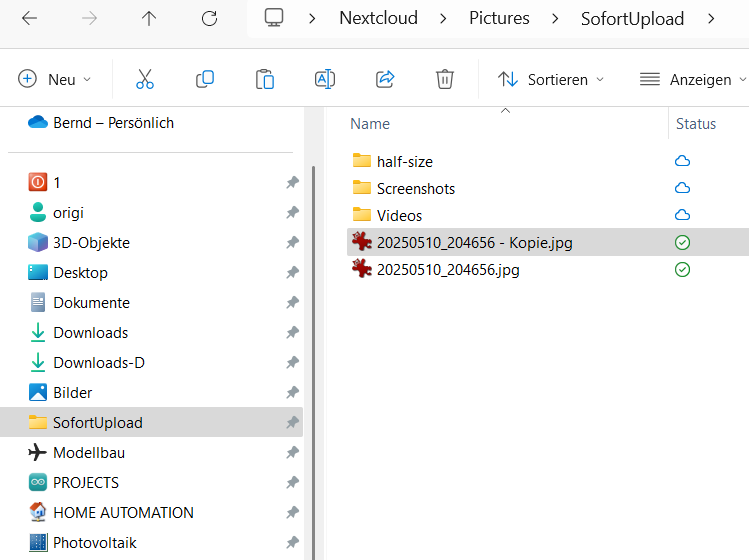Refresh the current folder view

click(209, 18)
